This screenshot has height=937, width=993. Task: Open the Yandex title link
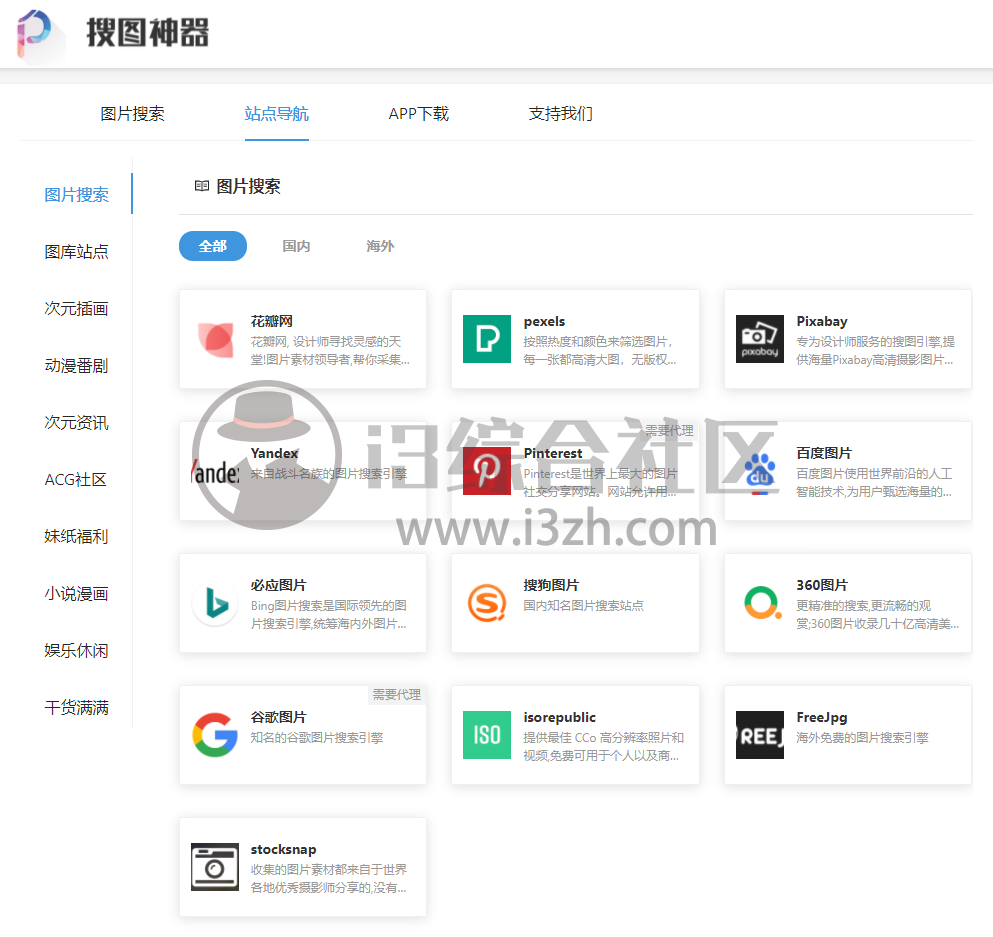274,453
